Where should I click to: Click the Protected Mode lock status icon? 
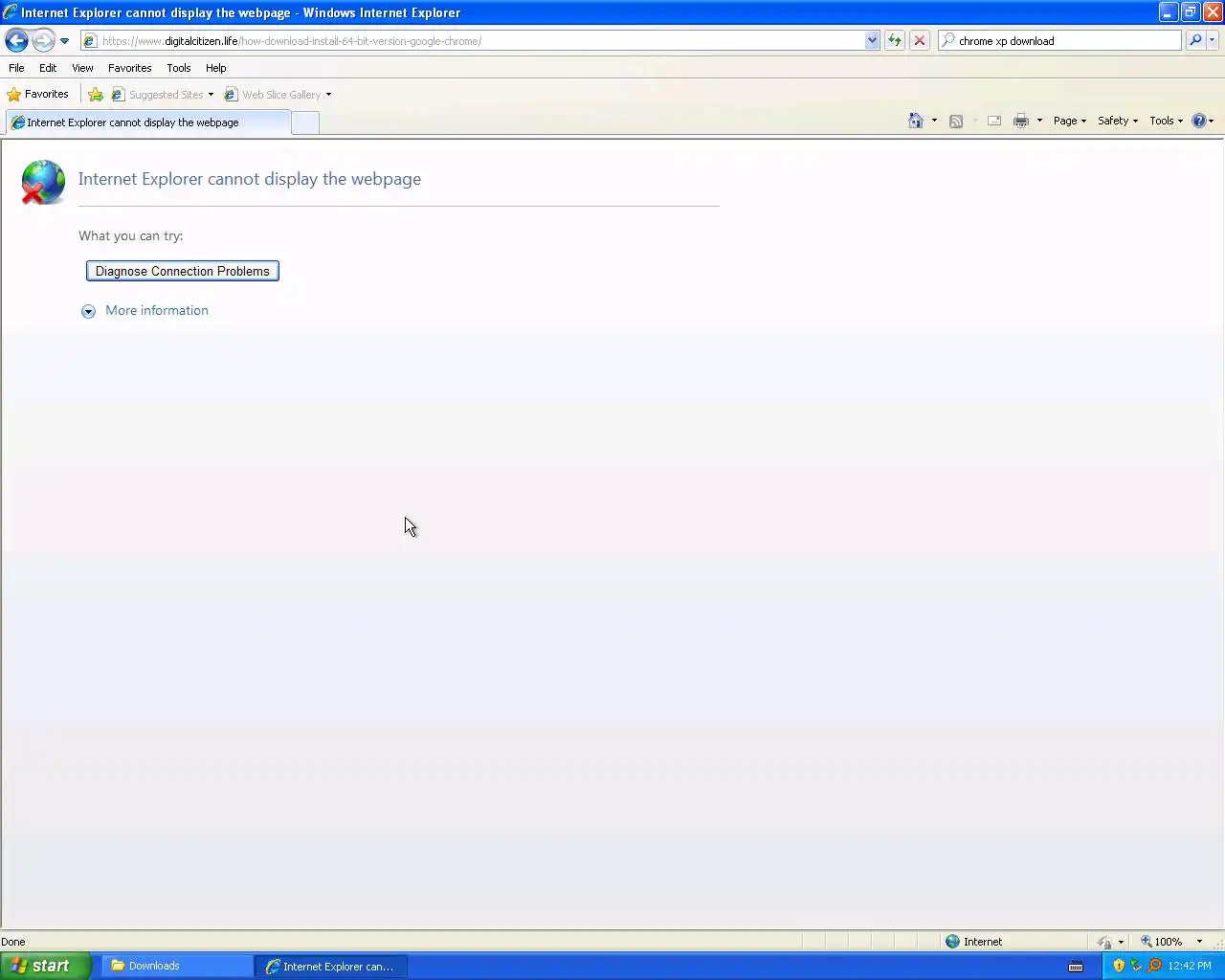click(x=1104, y=942)
